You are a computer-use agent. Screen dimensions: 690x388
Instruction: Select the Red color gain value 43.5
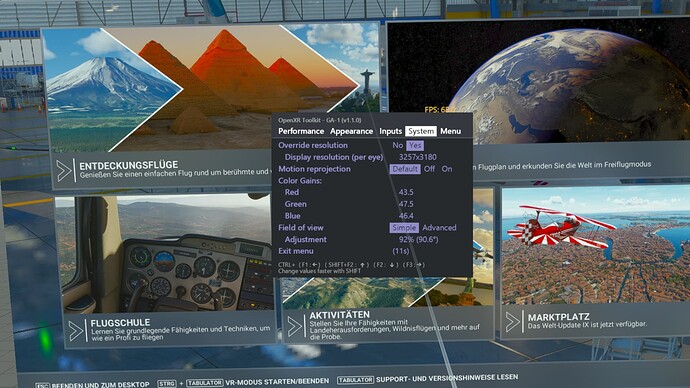[406, 192]
